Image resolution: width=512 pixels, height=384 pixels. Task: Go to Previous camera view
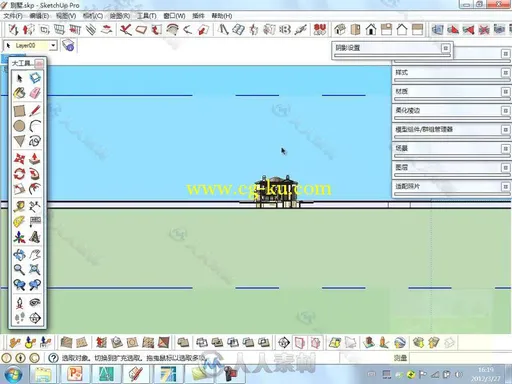(19, 284)
